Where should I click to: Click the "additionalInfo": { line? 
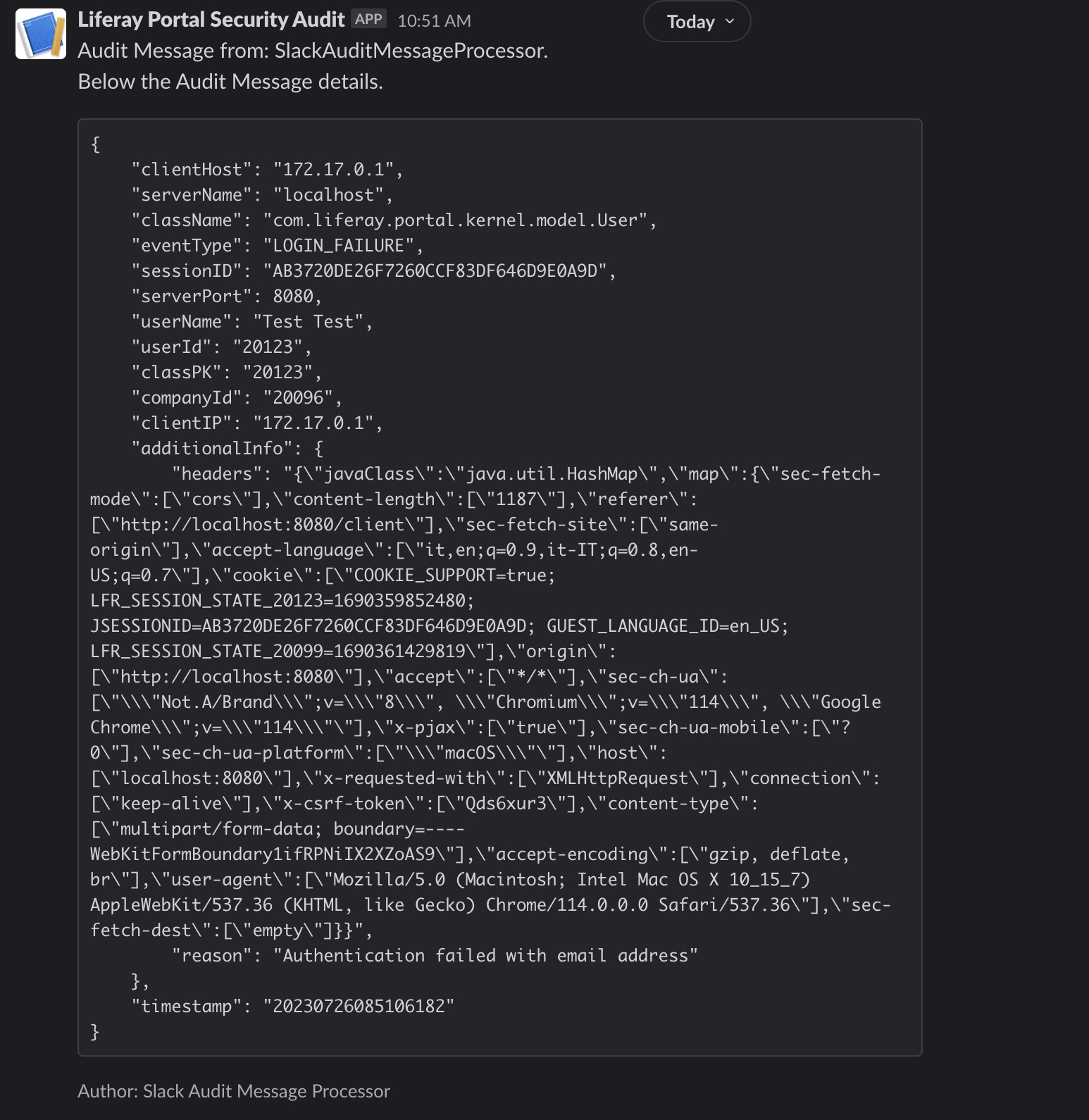227,449
